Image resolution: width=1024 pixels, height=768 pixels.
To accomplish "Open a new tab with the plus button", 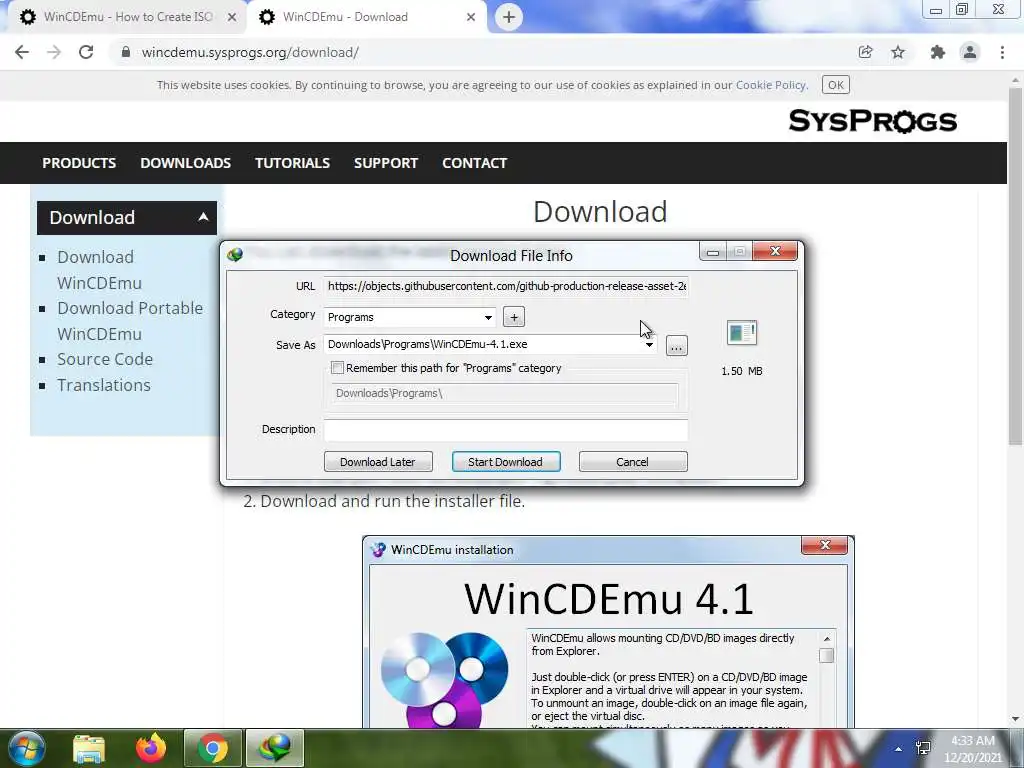I will pyautogui.click(x=509, y=17).
